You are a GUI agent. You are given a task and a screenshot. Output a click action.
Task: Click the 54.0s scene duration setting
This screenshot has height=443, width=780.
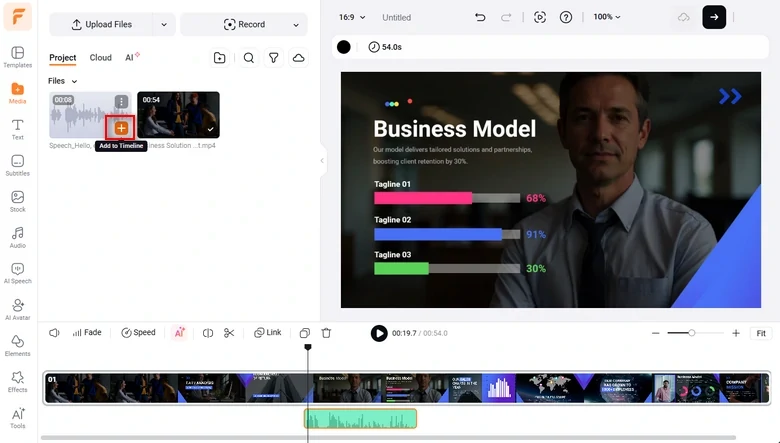tap(385, 47)
